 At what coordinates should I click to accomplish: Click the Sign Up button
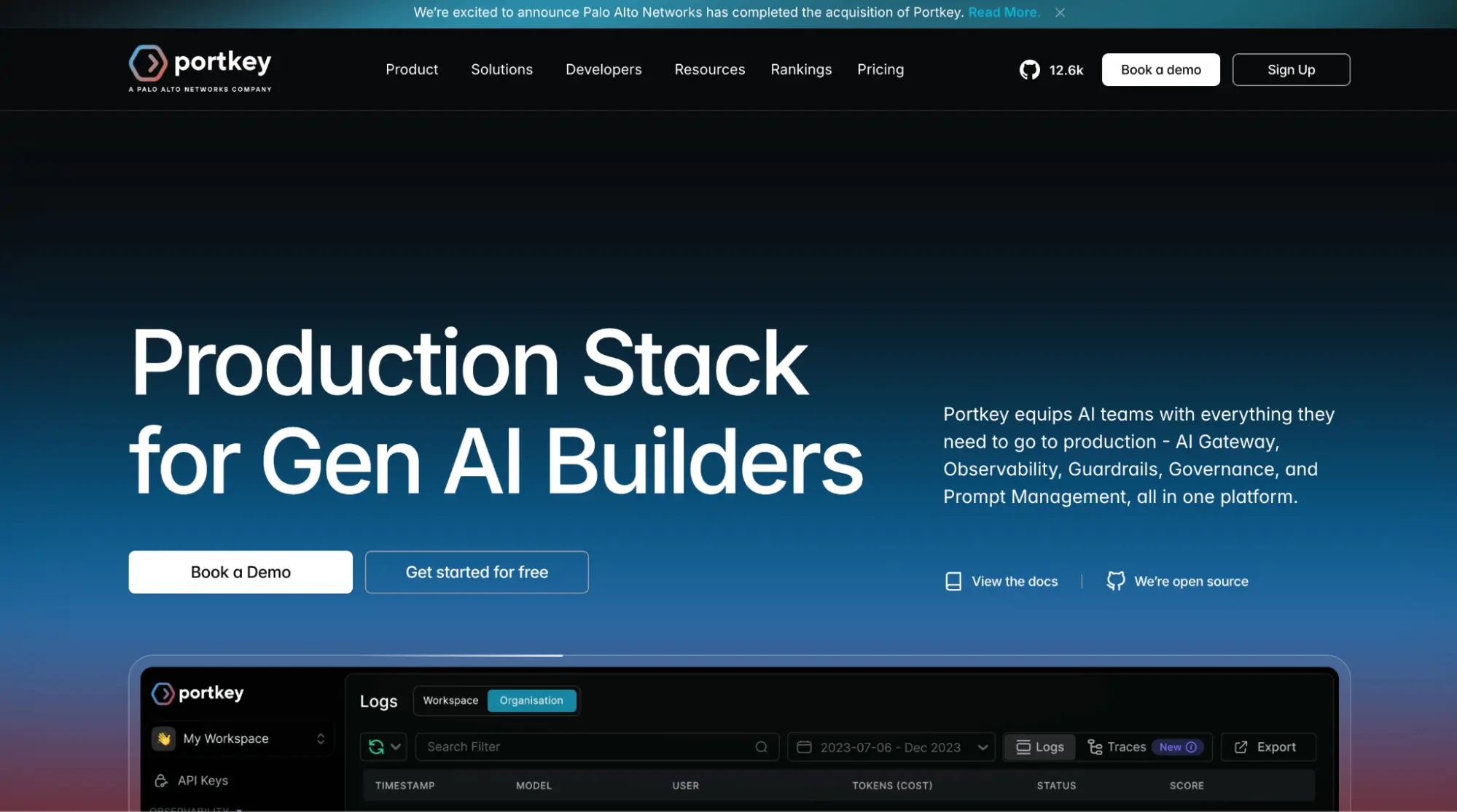tap(1291, 69)
